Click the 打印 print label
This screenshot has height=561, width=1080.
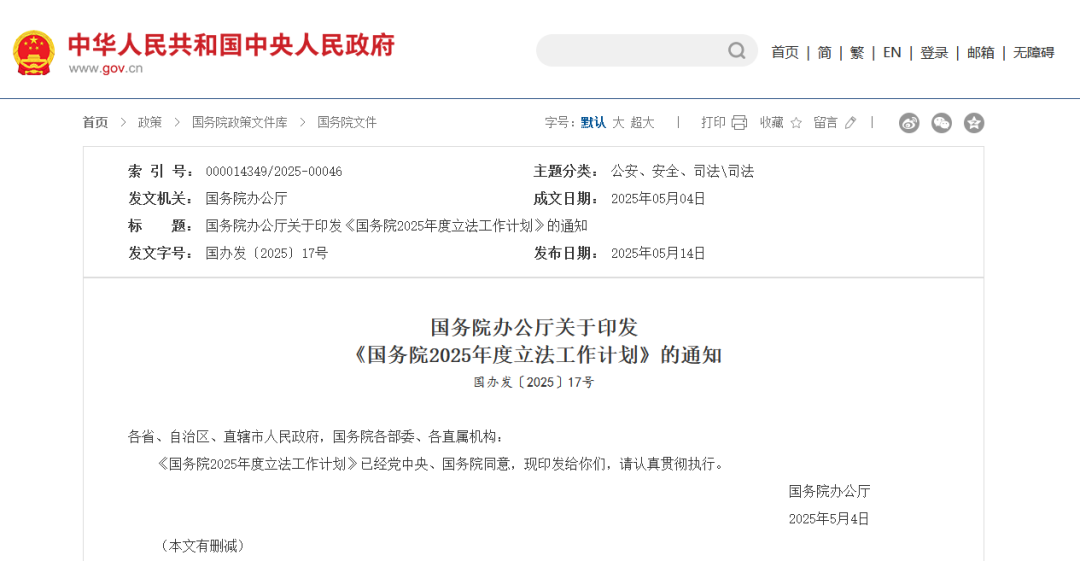point(714,122)
